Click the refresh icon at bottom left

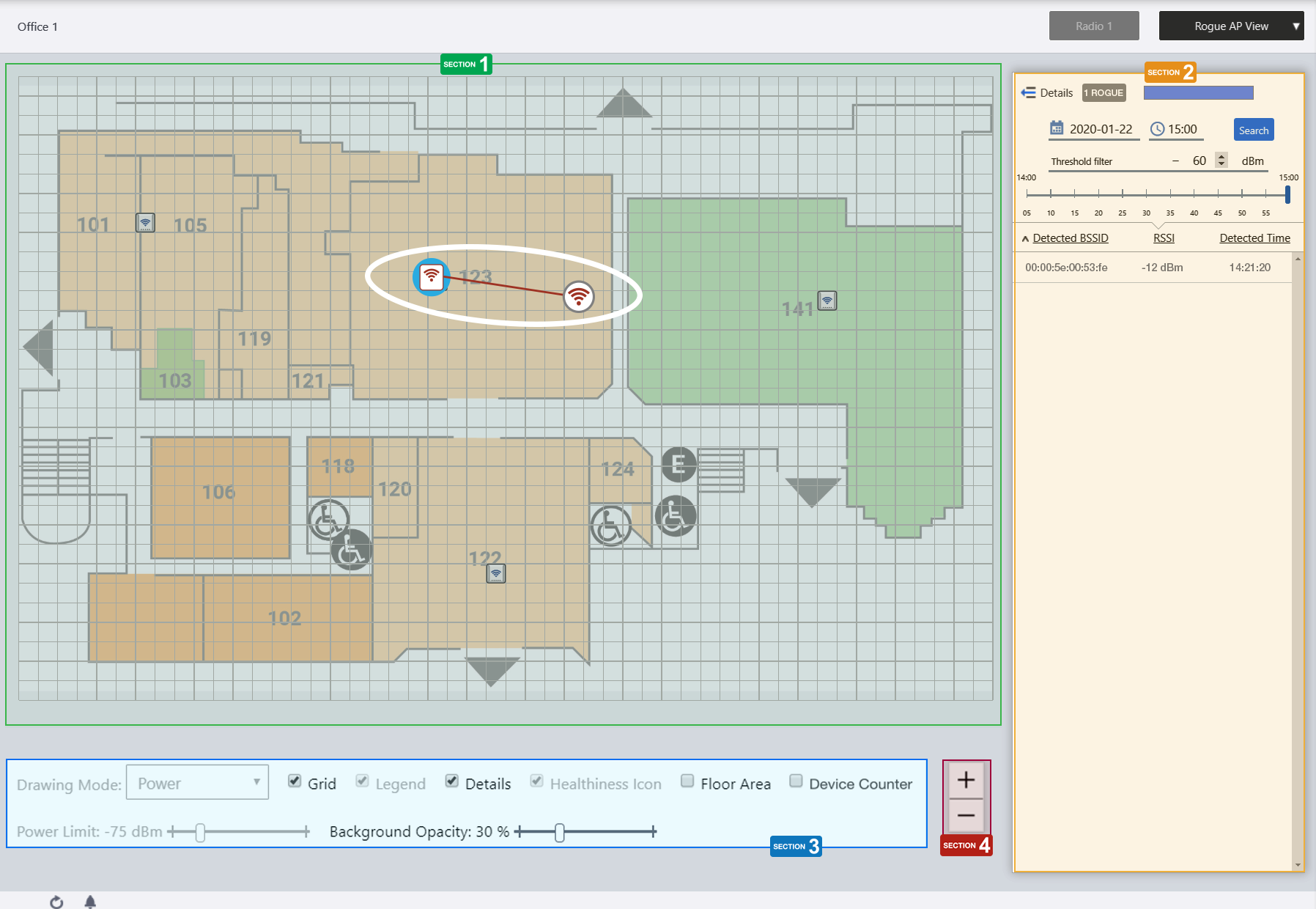tap(56, 902)
